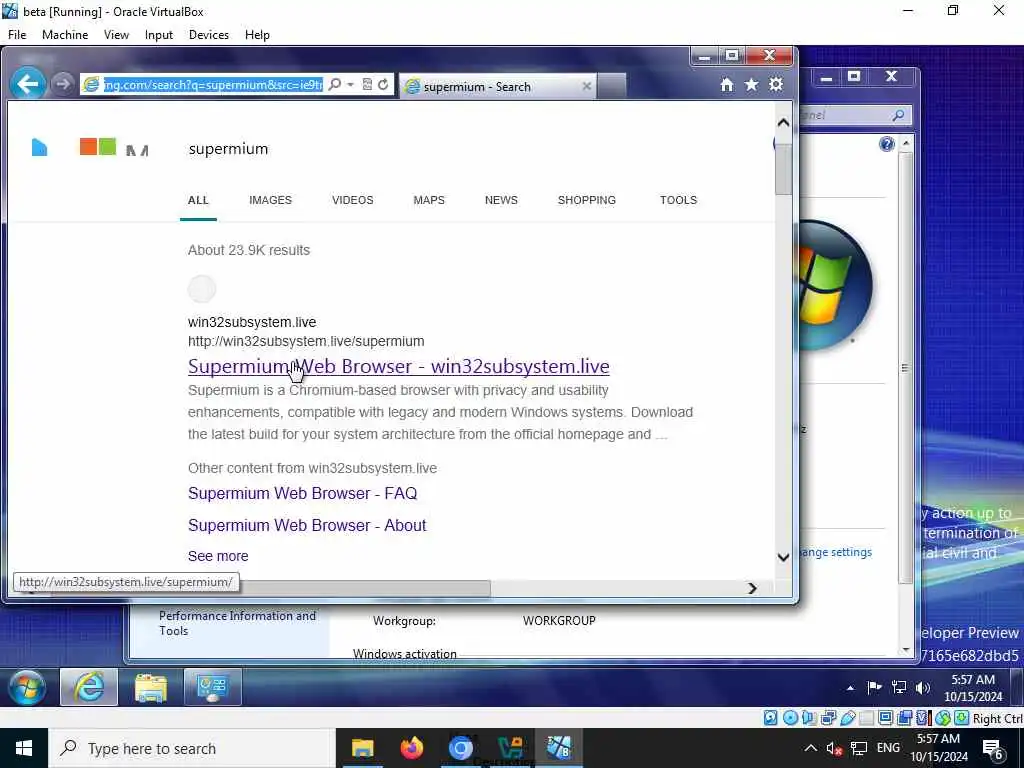The height and width of the screenshot is (768, 1024).
Task: Go back with Internet Explorer back arrow
Action: point(27,84)
